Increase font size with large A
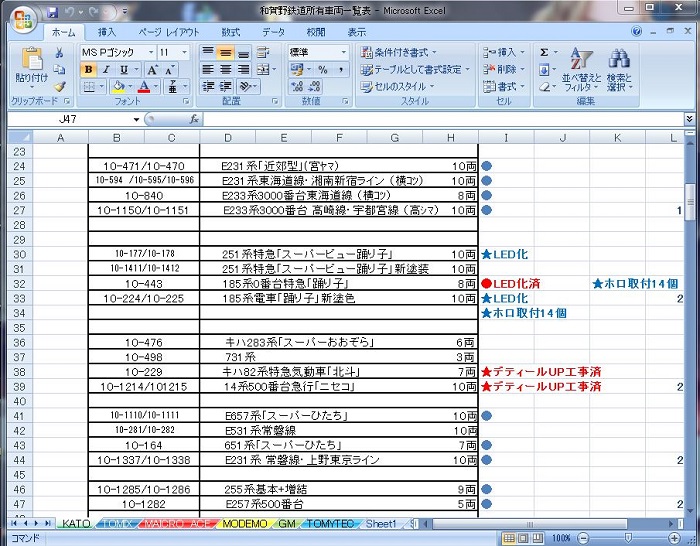 click(152, 70)
